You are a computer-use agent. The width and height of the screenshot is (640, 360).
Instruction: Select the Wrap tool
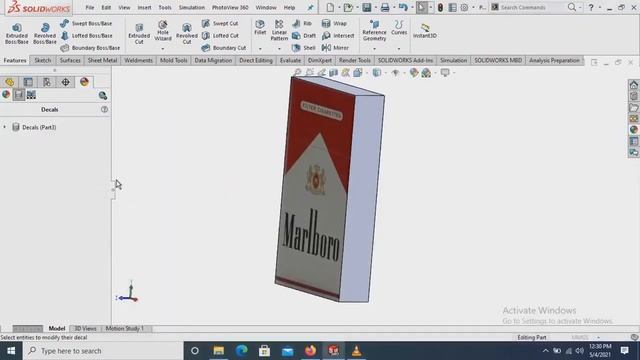point(334,24)
